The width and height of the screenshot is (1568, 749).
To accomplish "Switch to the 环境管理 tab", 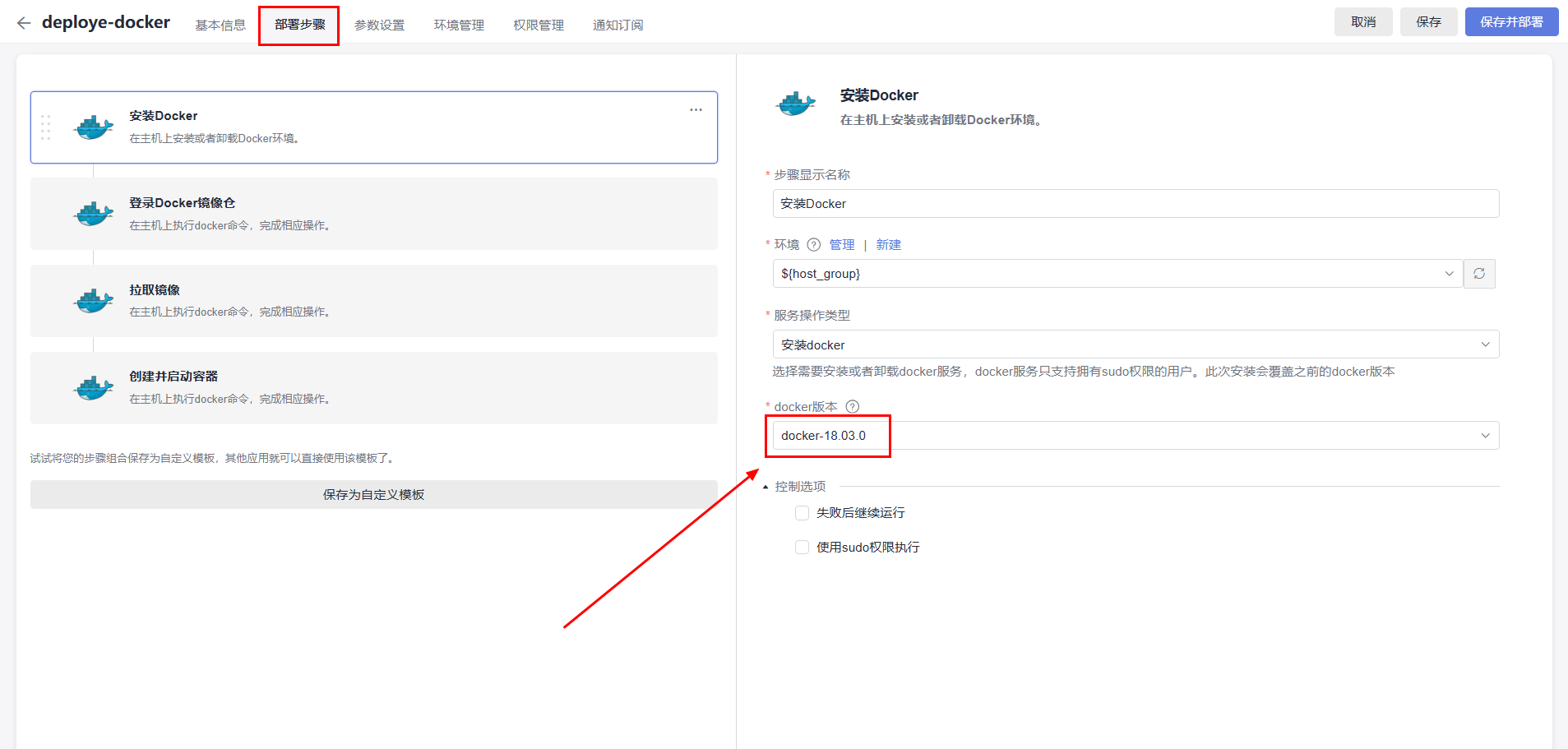I will [x=460, y=25].
